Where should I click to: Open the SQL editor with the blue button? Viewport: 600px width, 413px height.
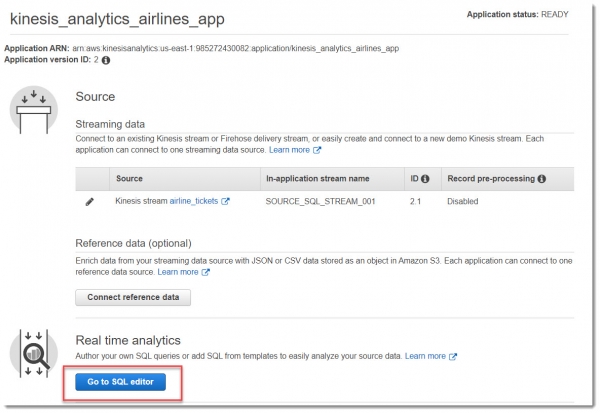tap(126, 382)
